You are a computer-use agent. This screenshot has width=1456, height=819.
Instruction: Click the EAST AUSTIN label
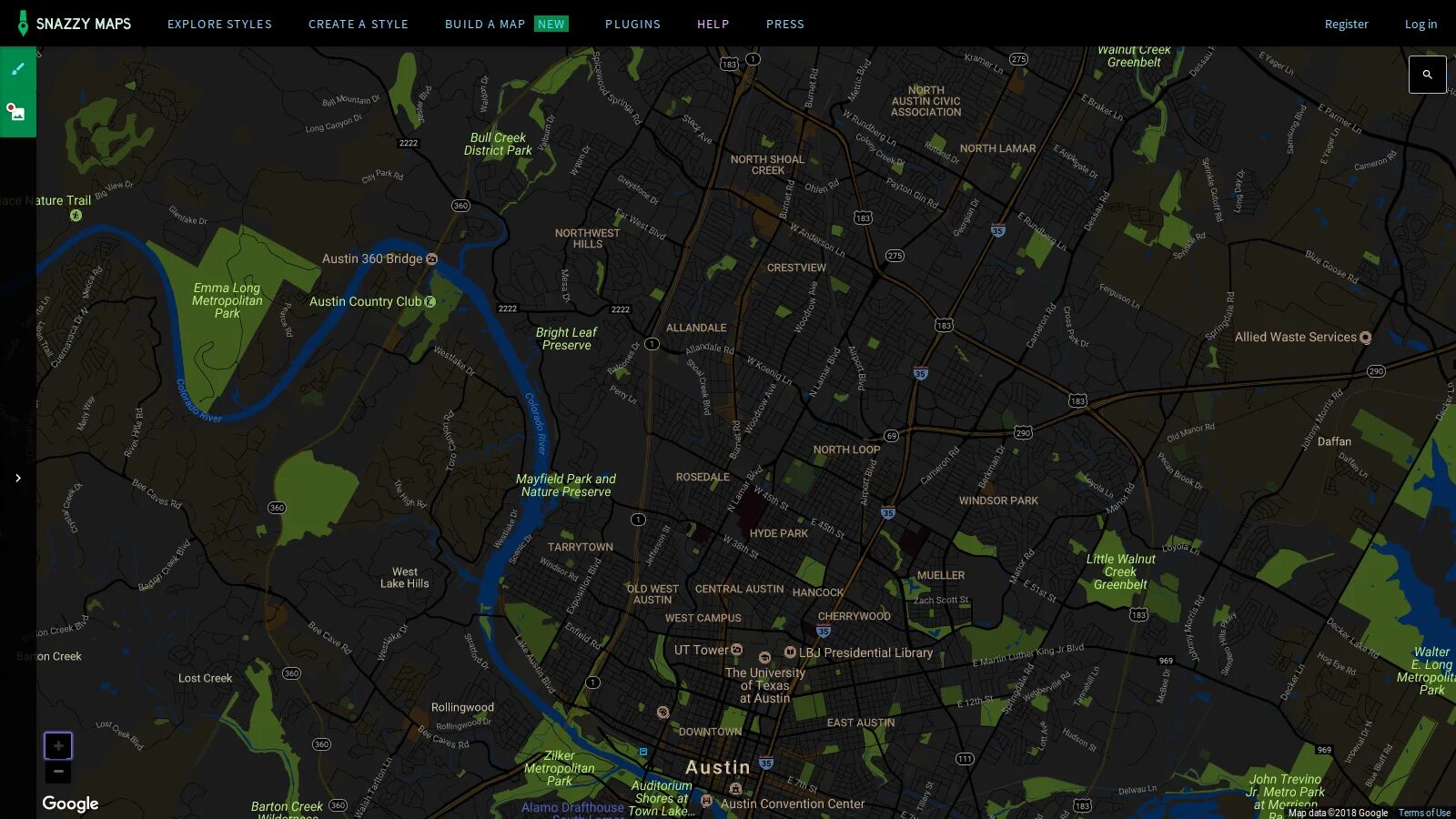861,723
